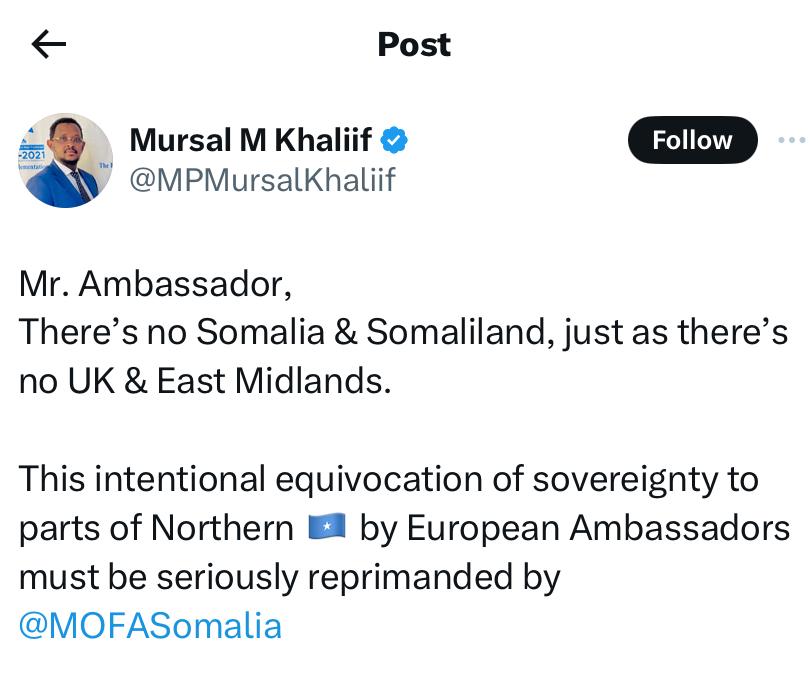Open Mursal M Khaliif's profile picture
810x674 pixels.
click(67, 160)
